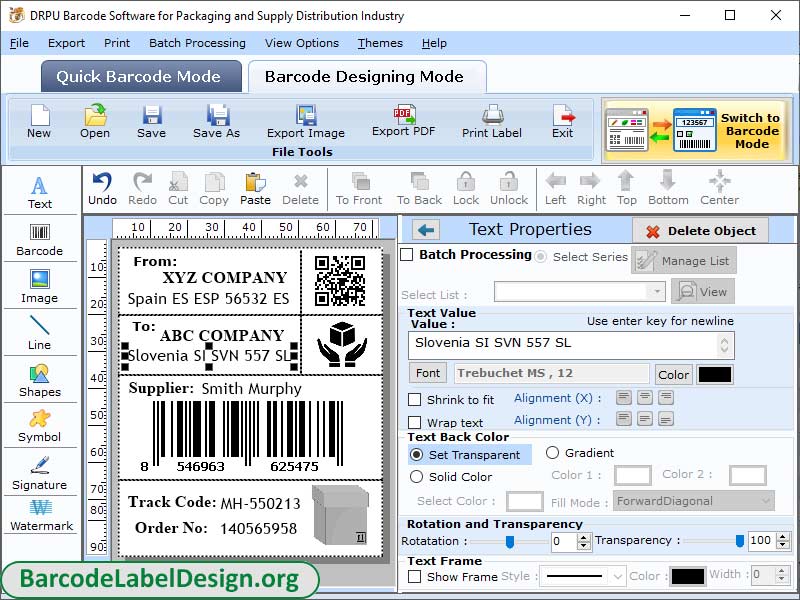Click the Print Label icon
800x600 pixels.
[492, 121]
